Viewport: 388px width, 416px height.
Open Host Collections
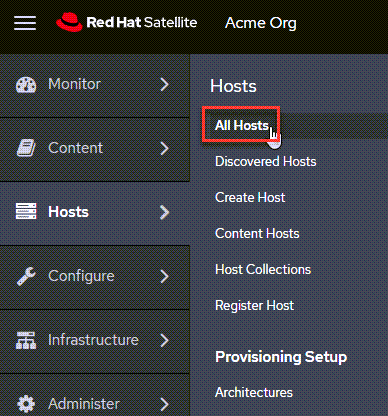click(263, 269)
